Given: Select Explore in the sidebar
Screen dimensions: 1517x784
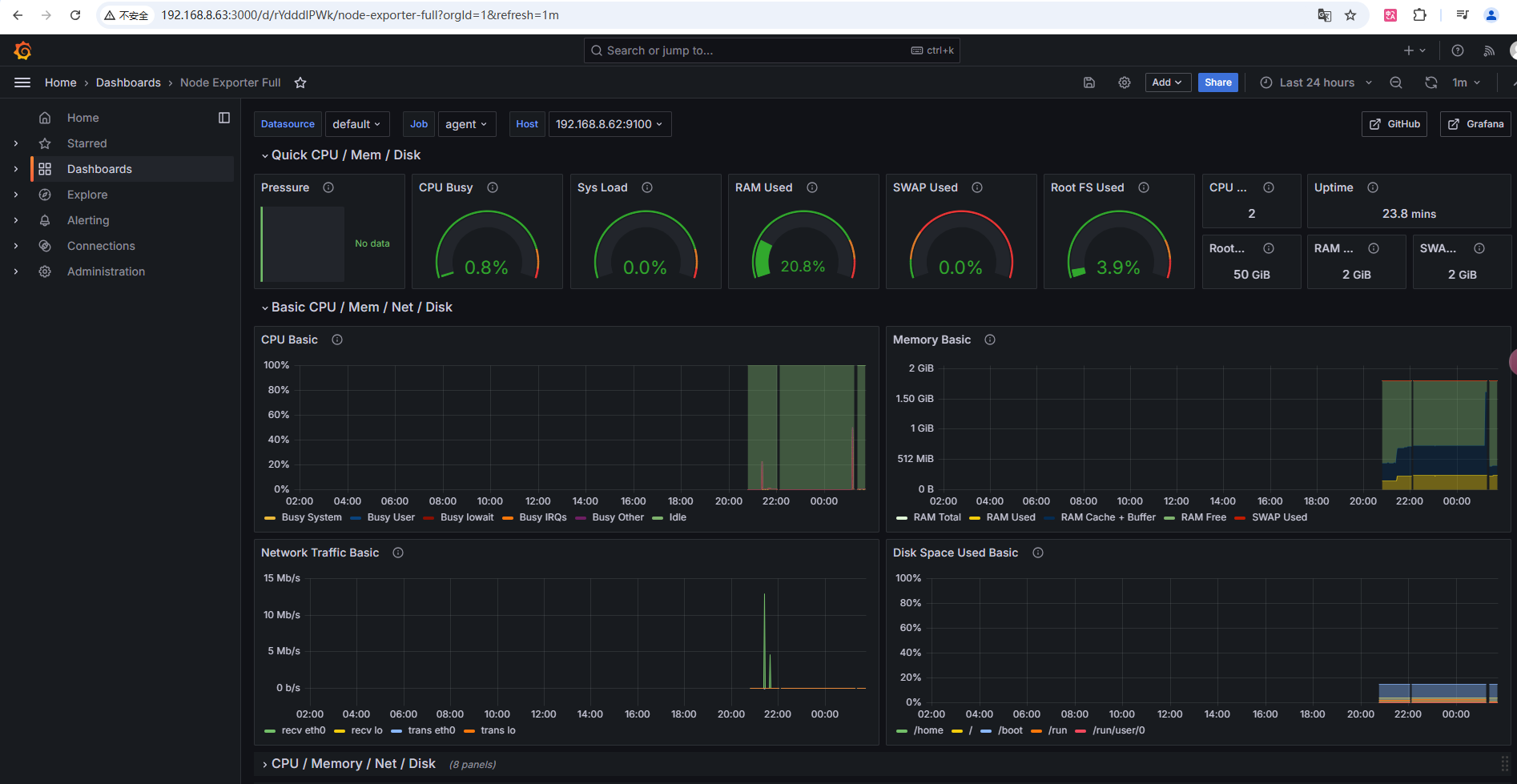Looking at the screenshot, I should click(x=87, y=195).
